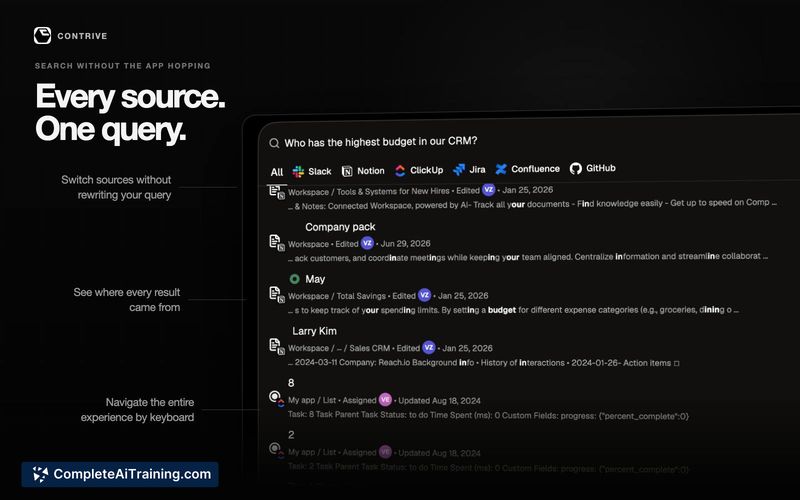The height and width of the screenshot is (500, 800).
Task: Click the 'See where every result came from' caption
Action: (x=127, y=299)
